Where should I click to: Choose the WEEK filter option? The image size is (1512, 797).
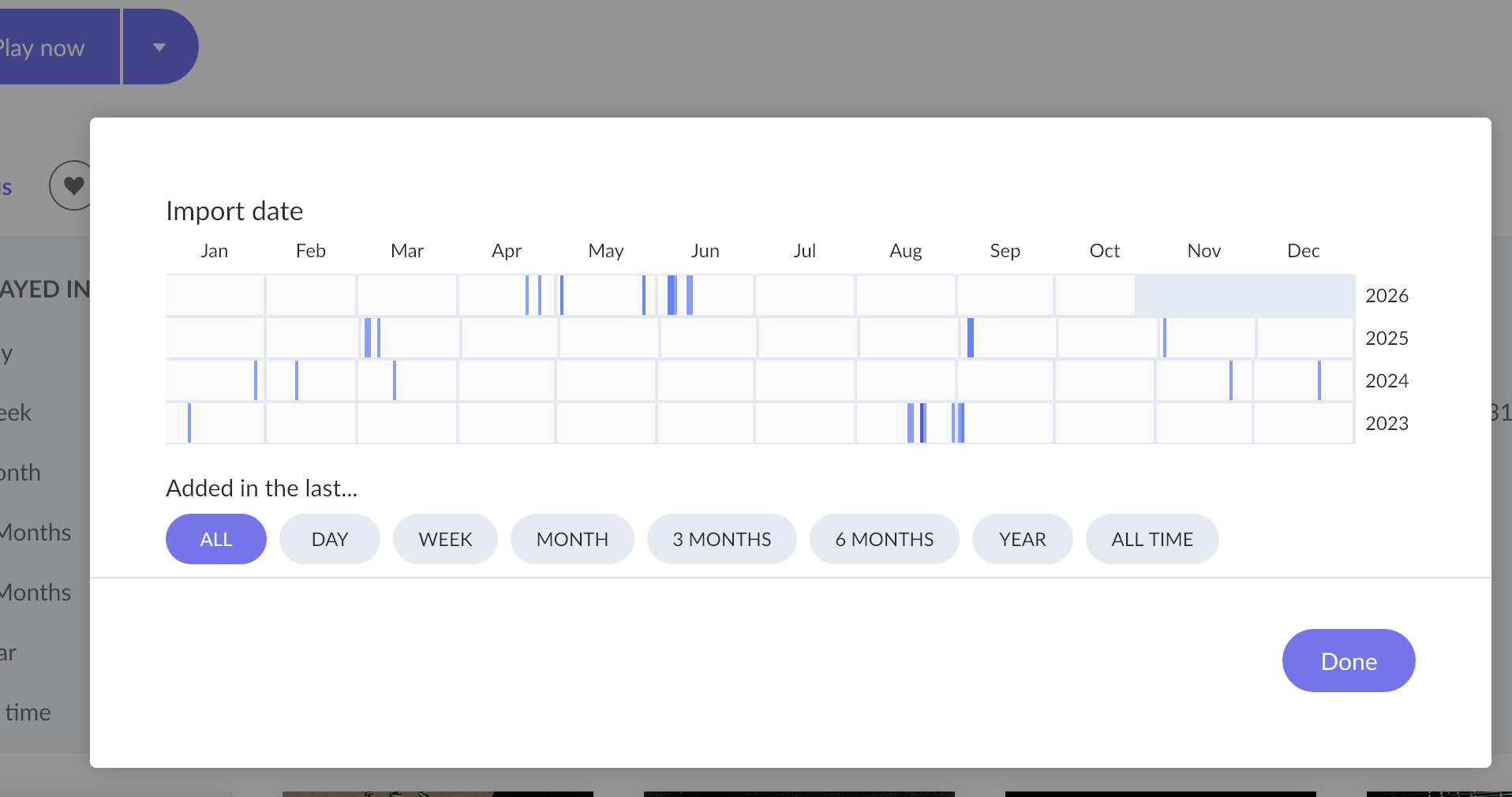(x=445, y=539)
